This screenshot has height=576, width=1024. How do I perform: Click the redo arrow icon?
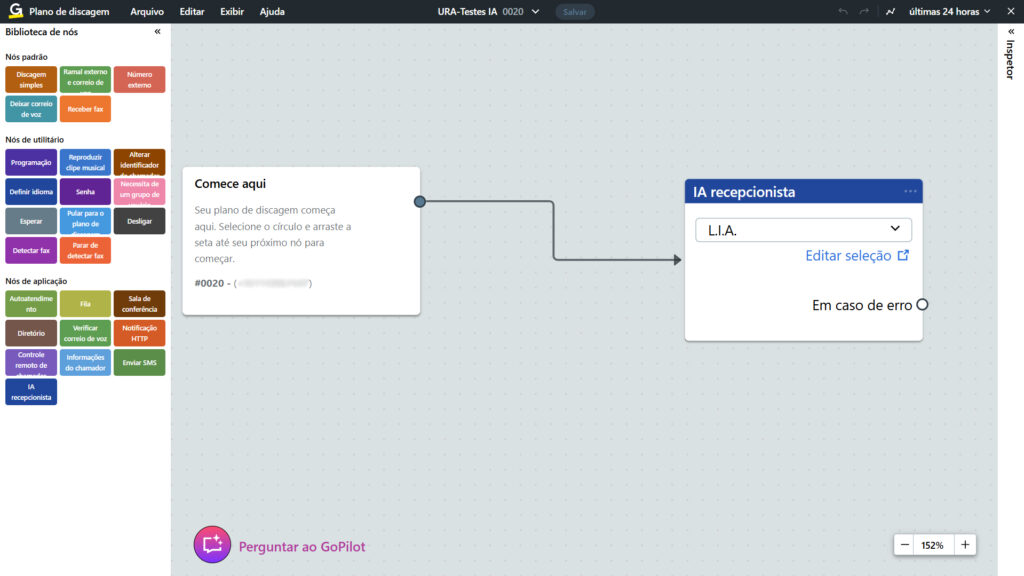pyautogui.click(x=865, y=12)
